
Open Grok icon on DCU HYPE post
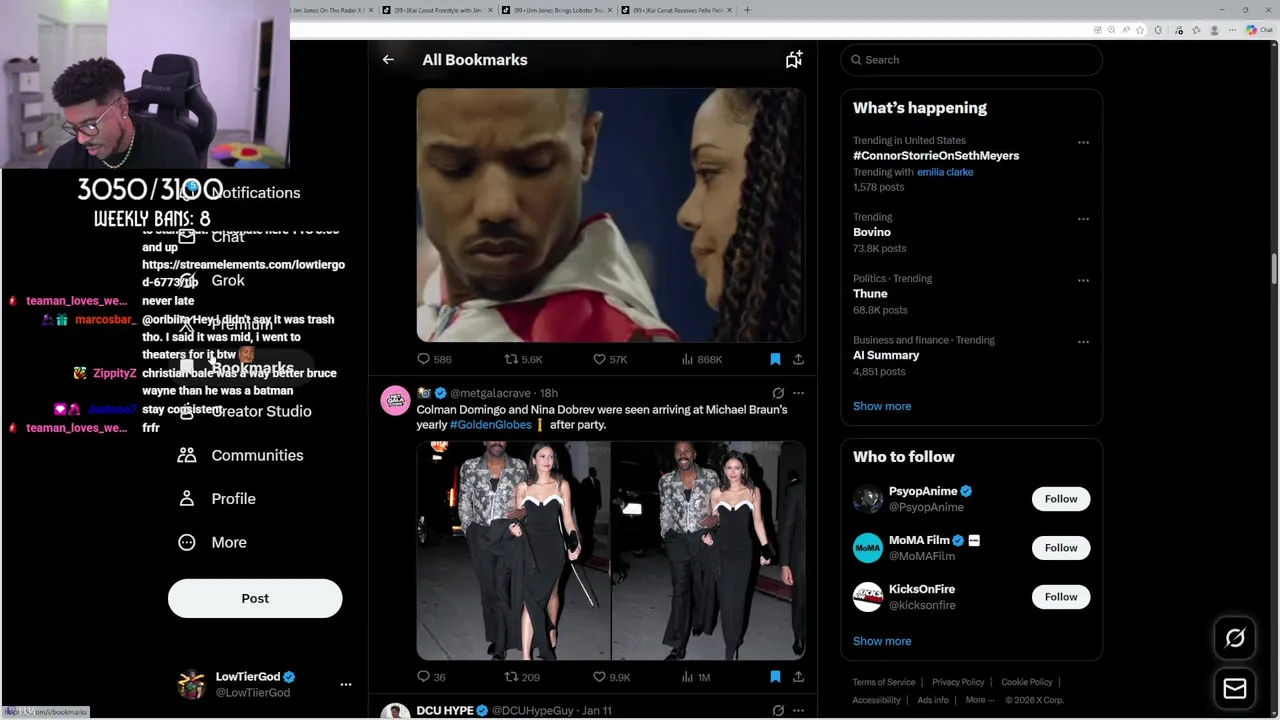coord(778,710)
